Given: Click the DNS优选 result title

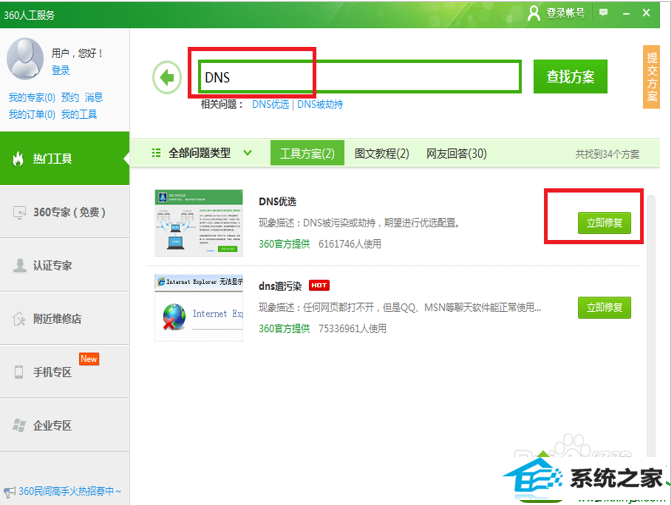Looking at the screenshot, I should tap(277, 202).
